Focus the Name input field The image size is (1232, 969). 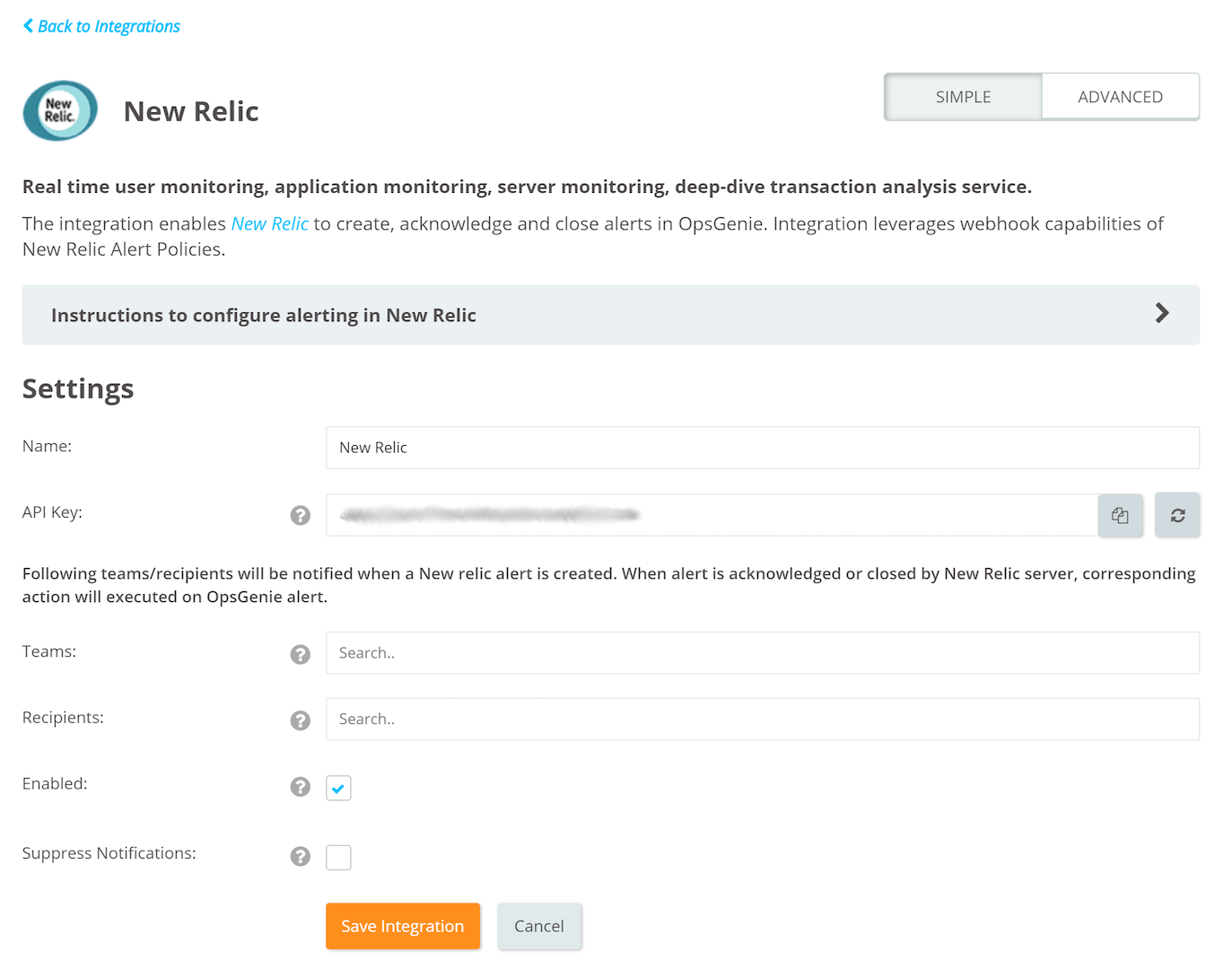pos(763,448)
